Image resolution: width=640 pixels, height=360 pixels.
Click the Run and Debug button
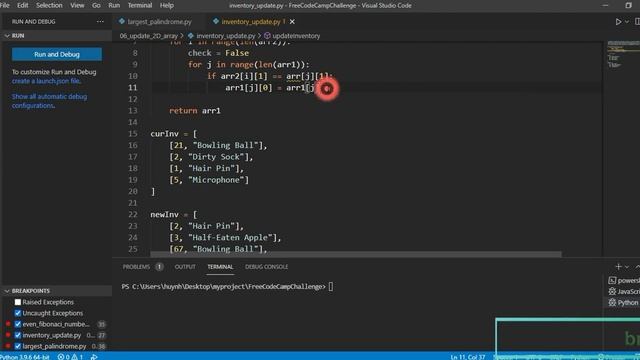(57, 54)
